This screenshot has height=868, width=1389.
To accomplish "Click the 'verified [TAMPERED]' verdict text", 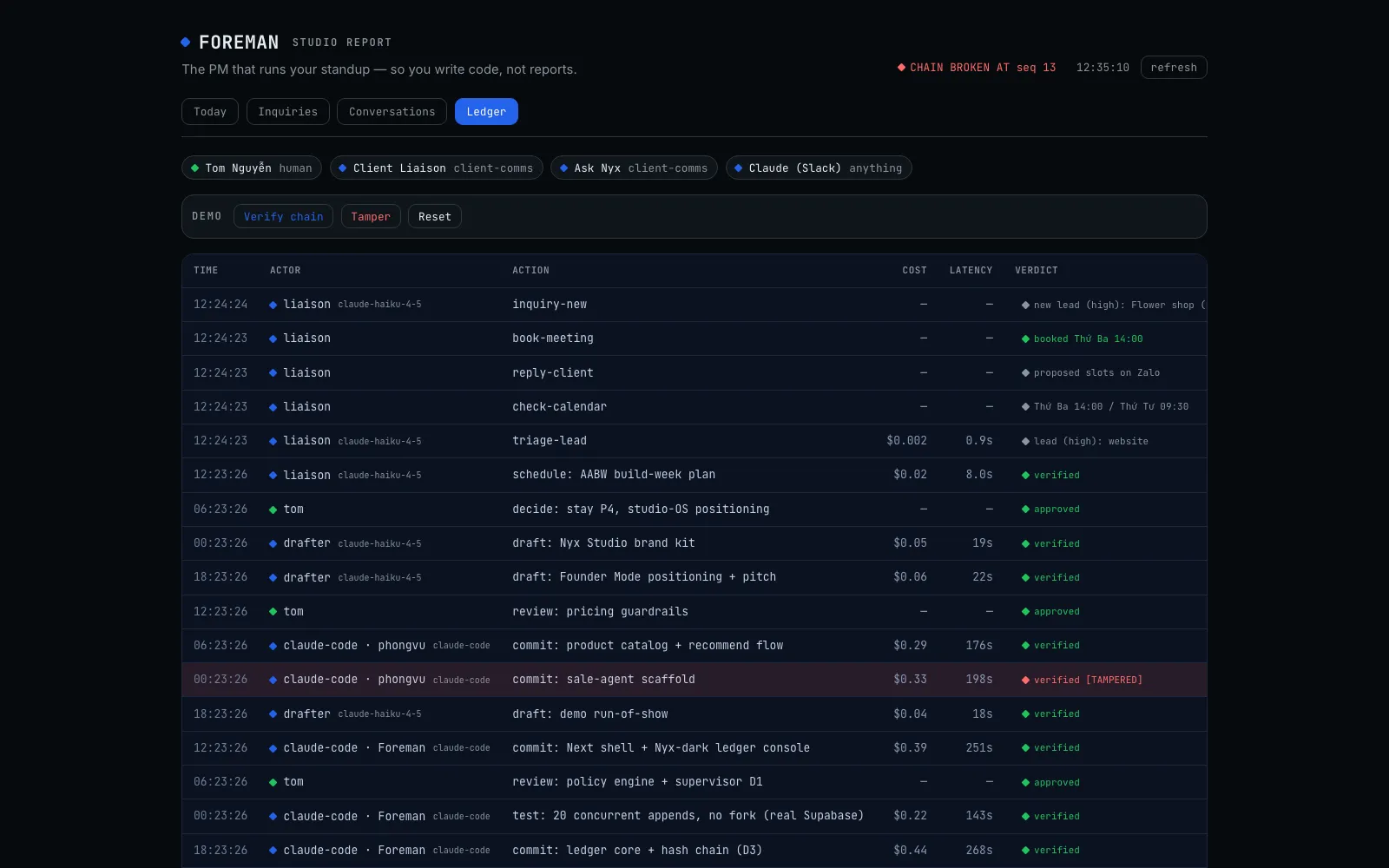I will click(1088, 680).
